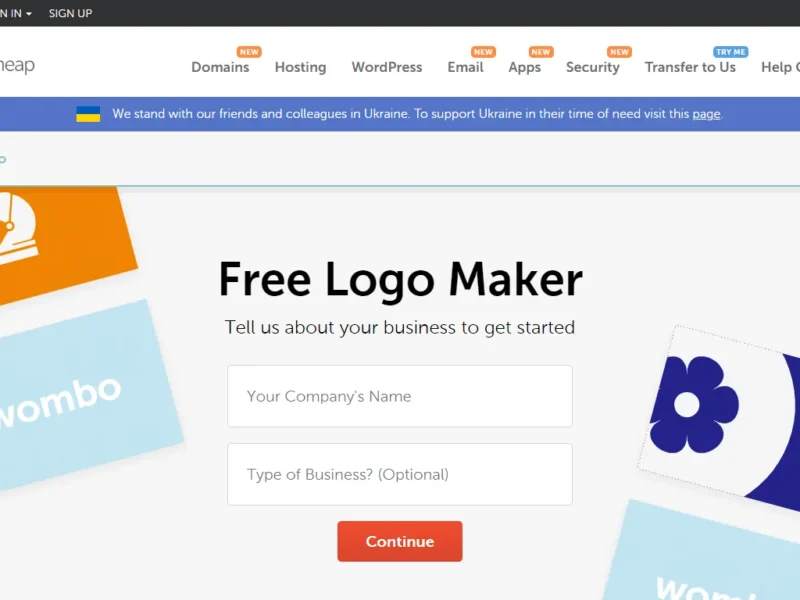Click the NEW badge above Email

(x=483, y=52)
